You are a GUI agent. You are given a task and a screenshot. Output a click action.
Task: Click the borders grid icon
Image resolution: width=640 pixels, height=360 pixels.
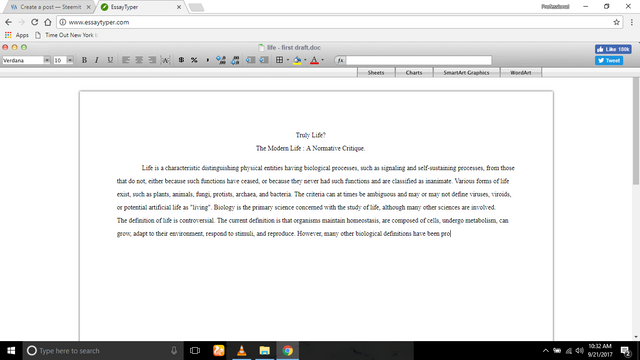[x=280, y=60]
